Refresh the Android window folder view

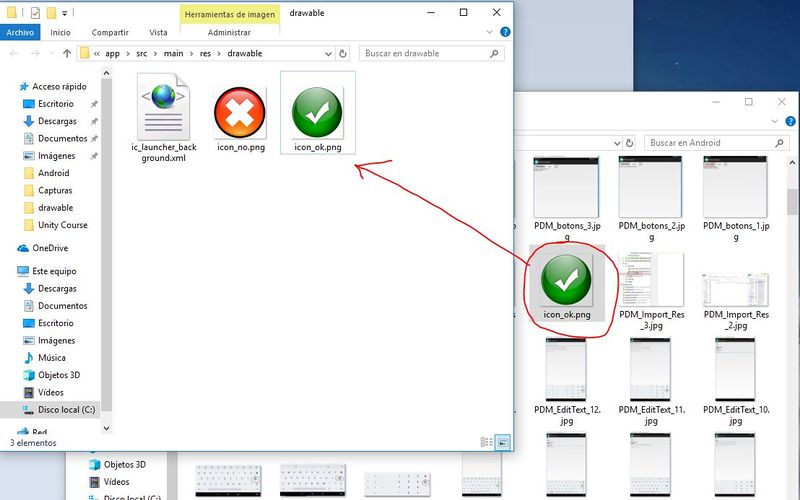click(630, 143)
